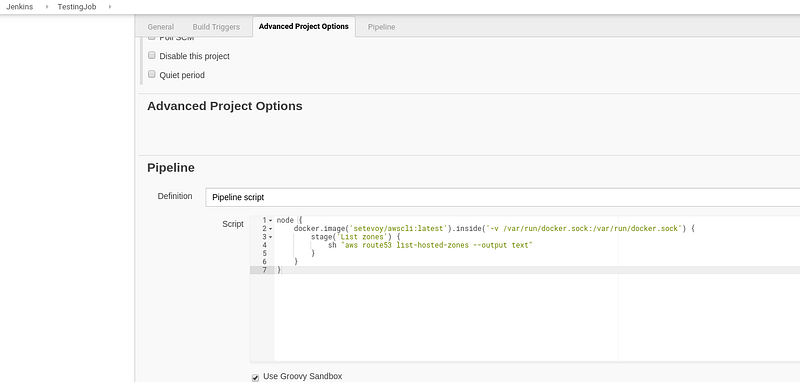Click the 'aws route53 list-hosted-zones' code line

coord(430,245)
